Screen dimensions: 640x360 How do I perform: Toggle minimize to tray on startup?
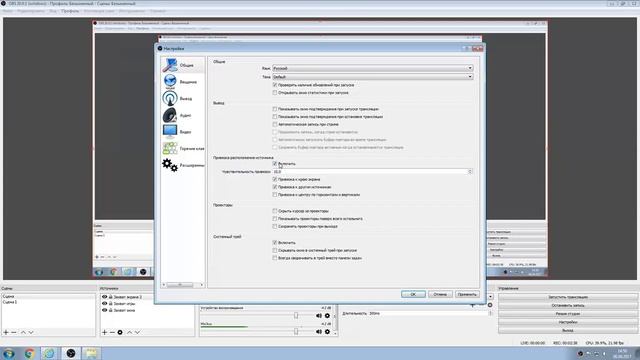(x=275, y=250)
